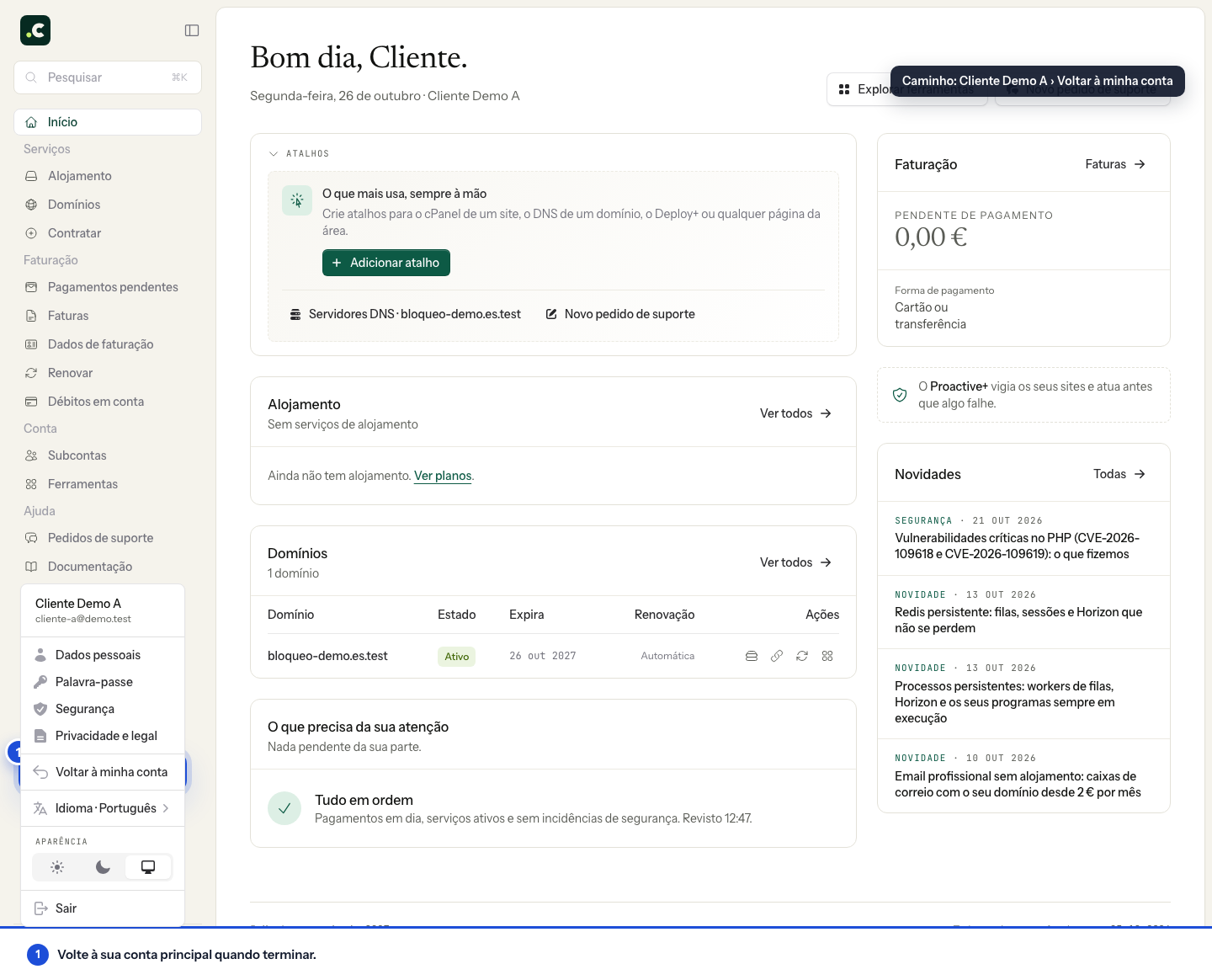Image resolution: width=1212 pixels, height=980 pixels.
Task: Click the Ferramentas grid icon in sidebar
Action: pos(31,484)
